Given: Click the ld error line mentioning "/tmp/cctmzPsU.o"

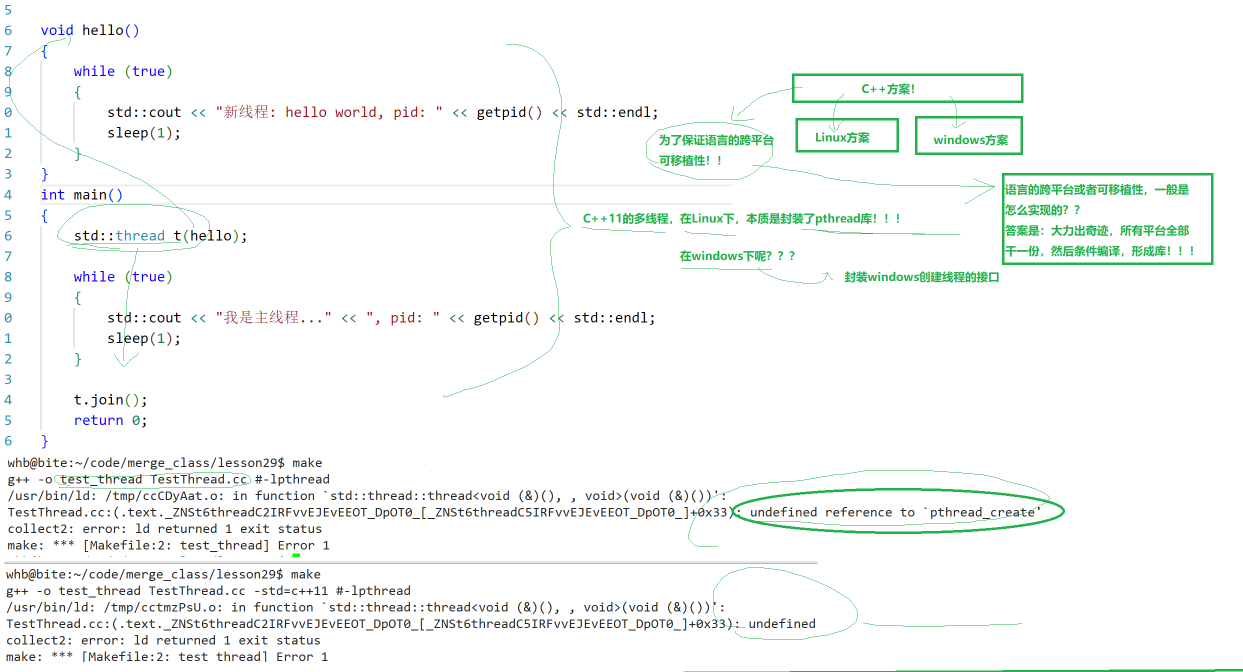Looking at the screenshot, I should [366, 607].
